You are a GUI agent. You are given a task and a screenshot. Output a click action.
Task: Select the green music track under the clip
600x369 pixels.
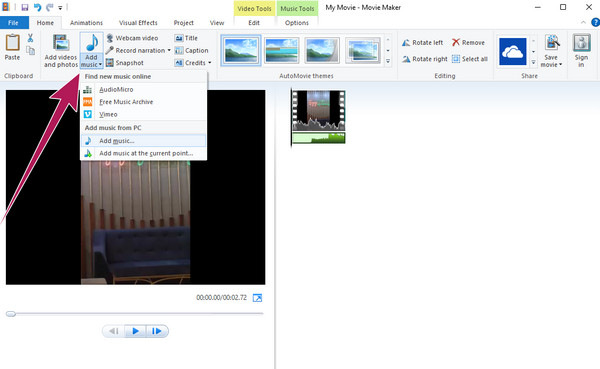pos(318,138)
